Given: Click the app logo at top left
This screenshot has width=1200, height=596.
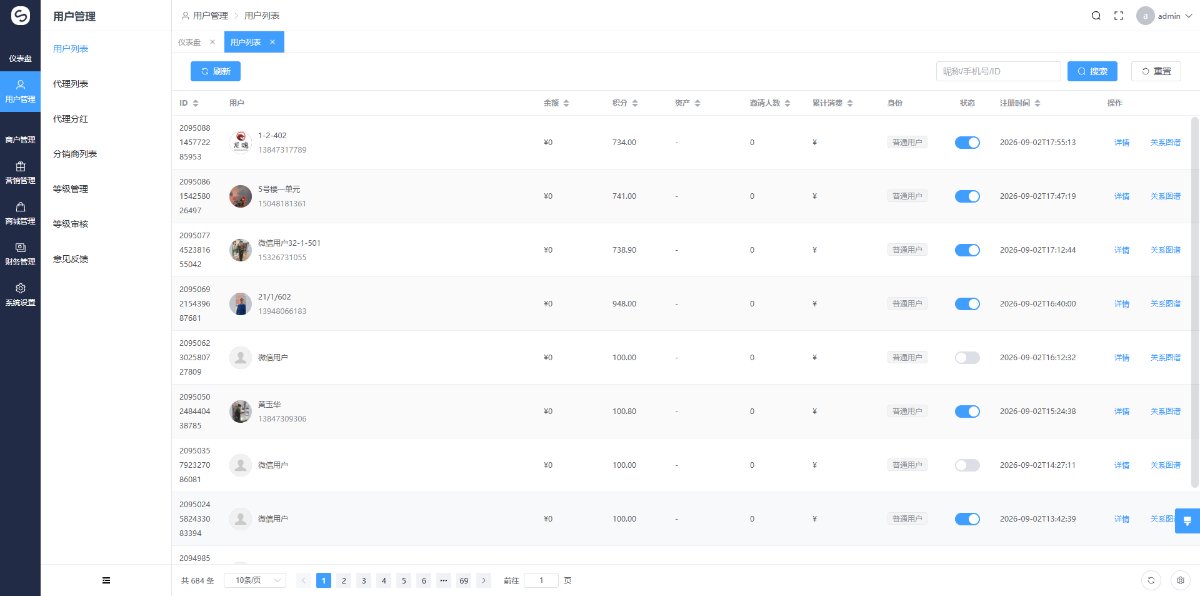Looking at the screenshot, I should tap(20, 16).
